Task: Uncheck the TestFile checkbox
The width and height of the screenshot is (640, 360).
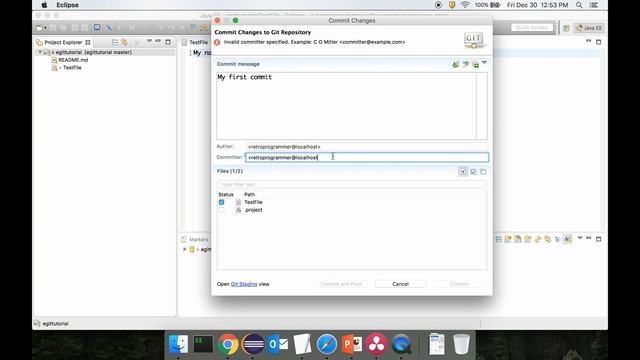Action: (x=221, y=202)
